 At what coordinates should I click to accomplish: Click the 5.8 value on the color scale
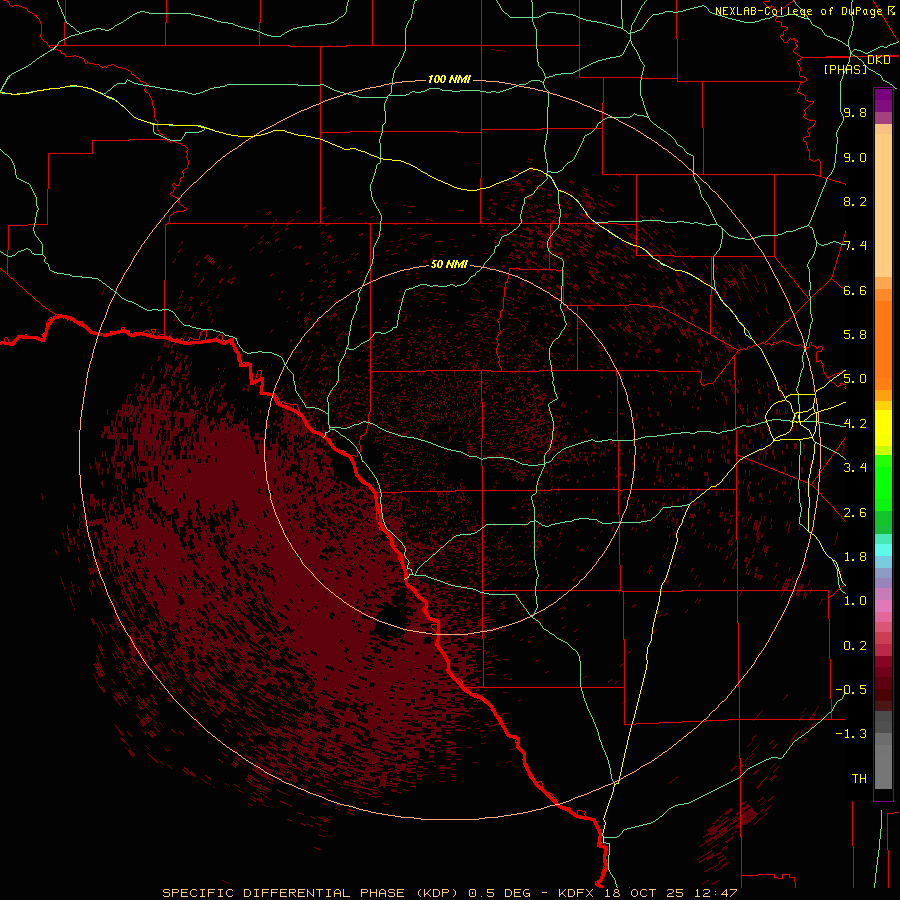pyautogui.click(x=855, y=335)
